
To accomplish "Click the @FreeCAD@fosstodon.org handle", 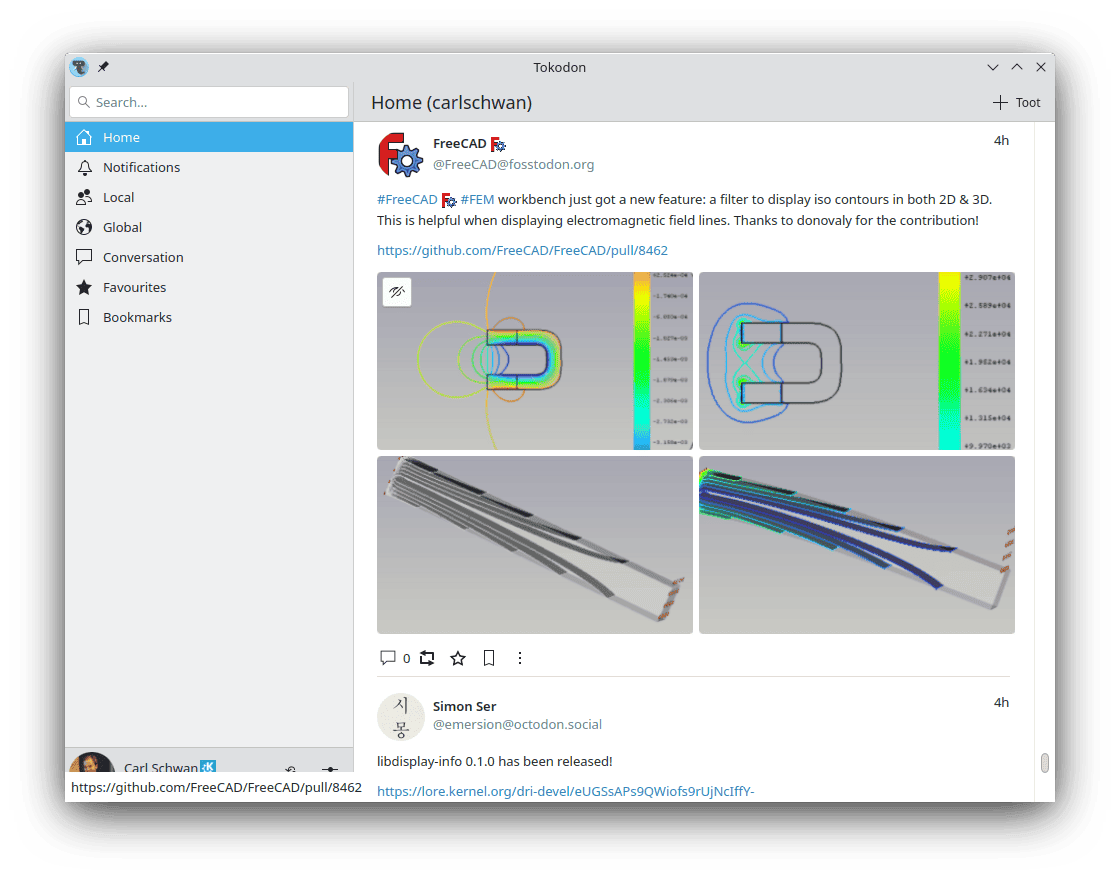I will click(513, 165).
